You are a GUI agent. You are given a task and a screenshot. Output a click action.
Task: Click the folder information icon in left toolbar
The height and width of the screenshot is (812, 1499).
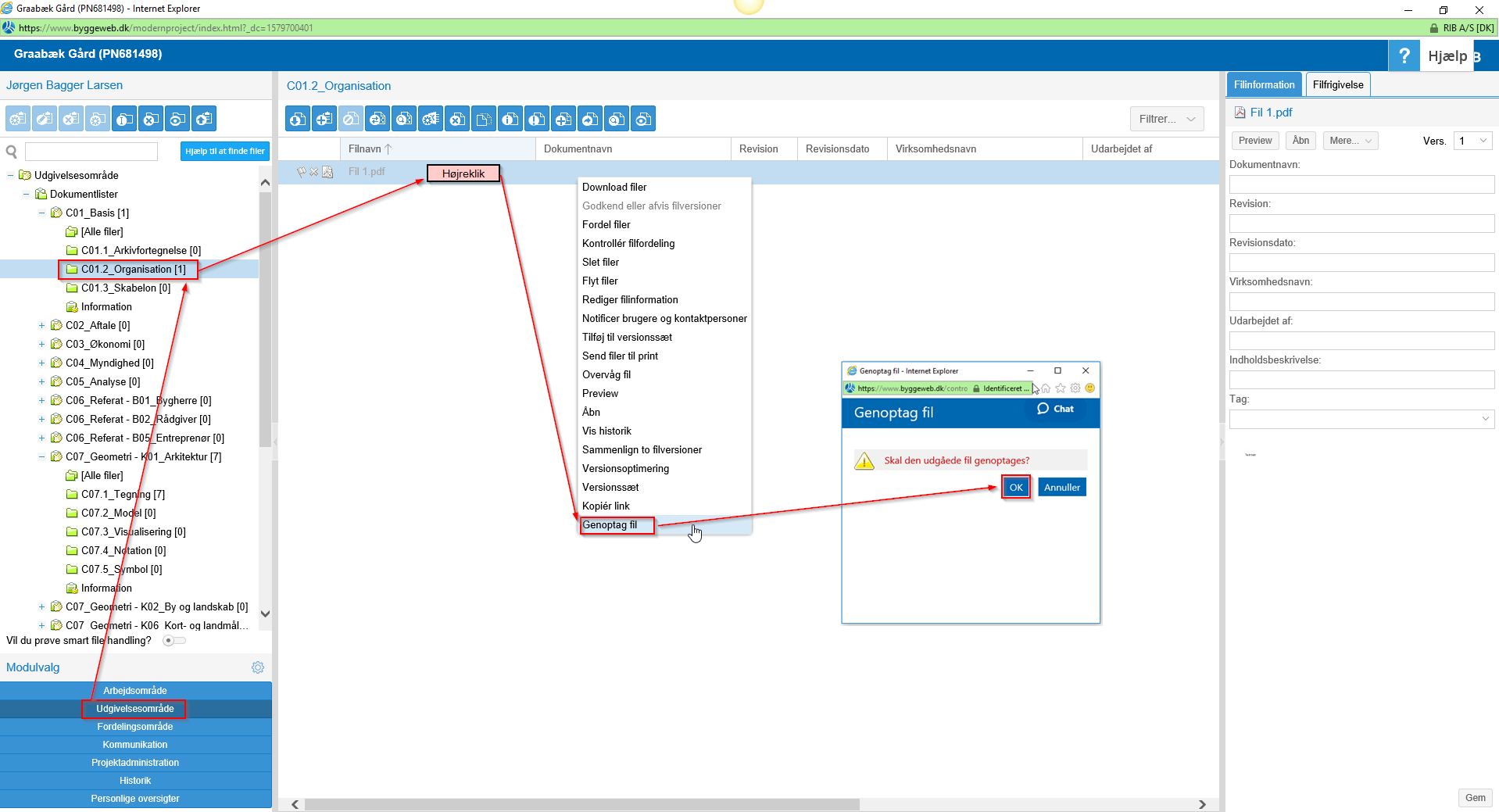click(x=124, y=119)
